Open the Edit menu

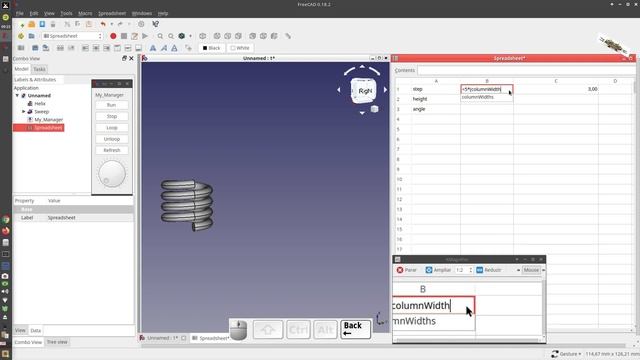point(34,13)
